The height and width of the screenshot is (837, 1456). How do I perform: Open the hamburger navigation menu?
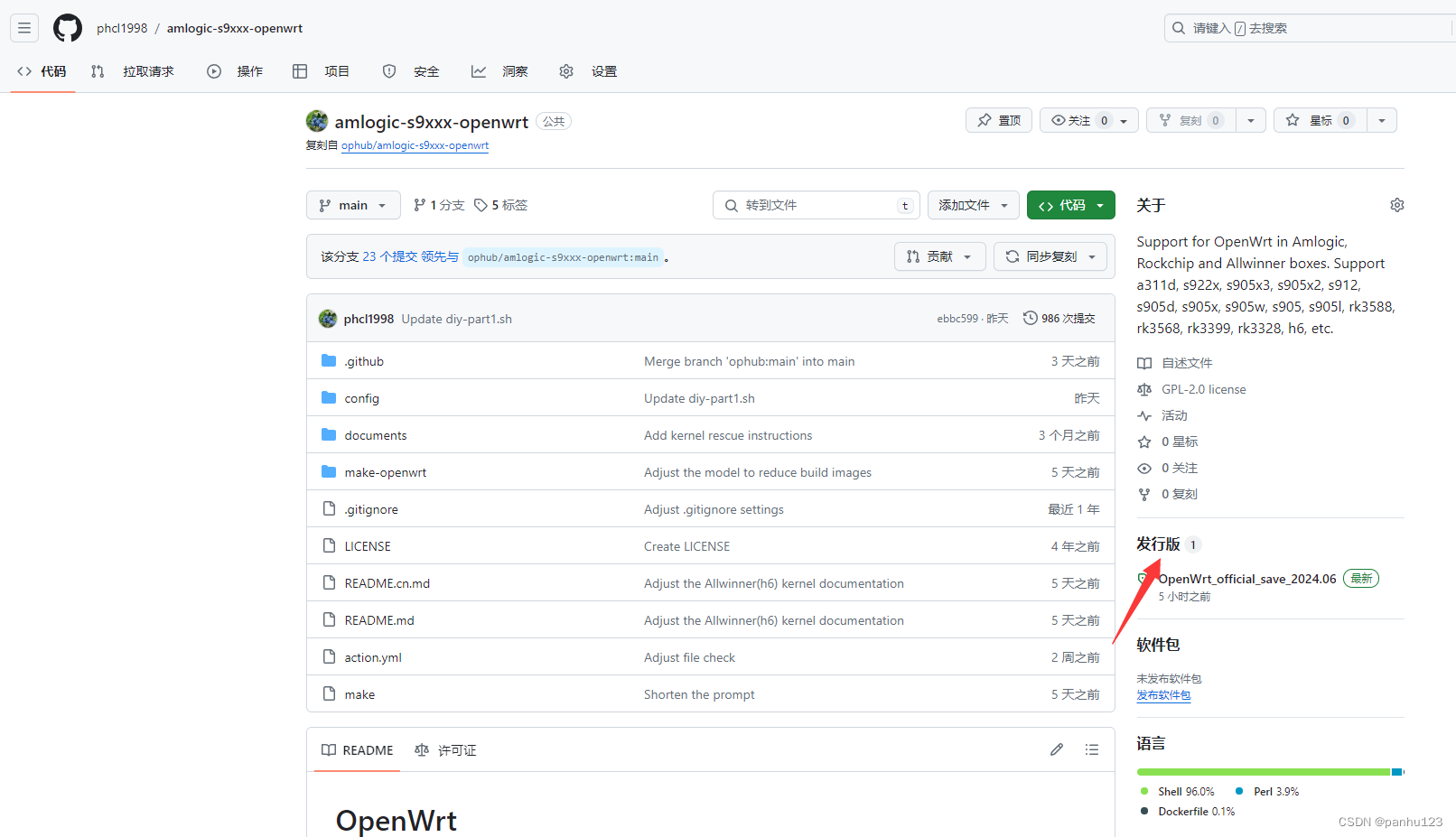(x=24, y=28)
